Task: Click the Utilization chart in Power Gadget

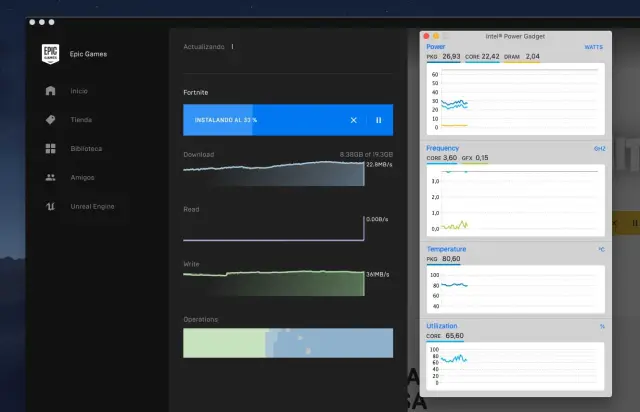Action: pos(513,365)
